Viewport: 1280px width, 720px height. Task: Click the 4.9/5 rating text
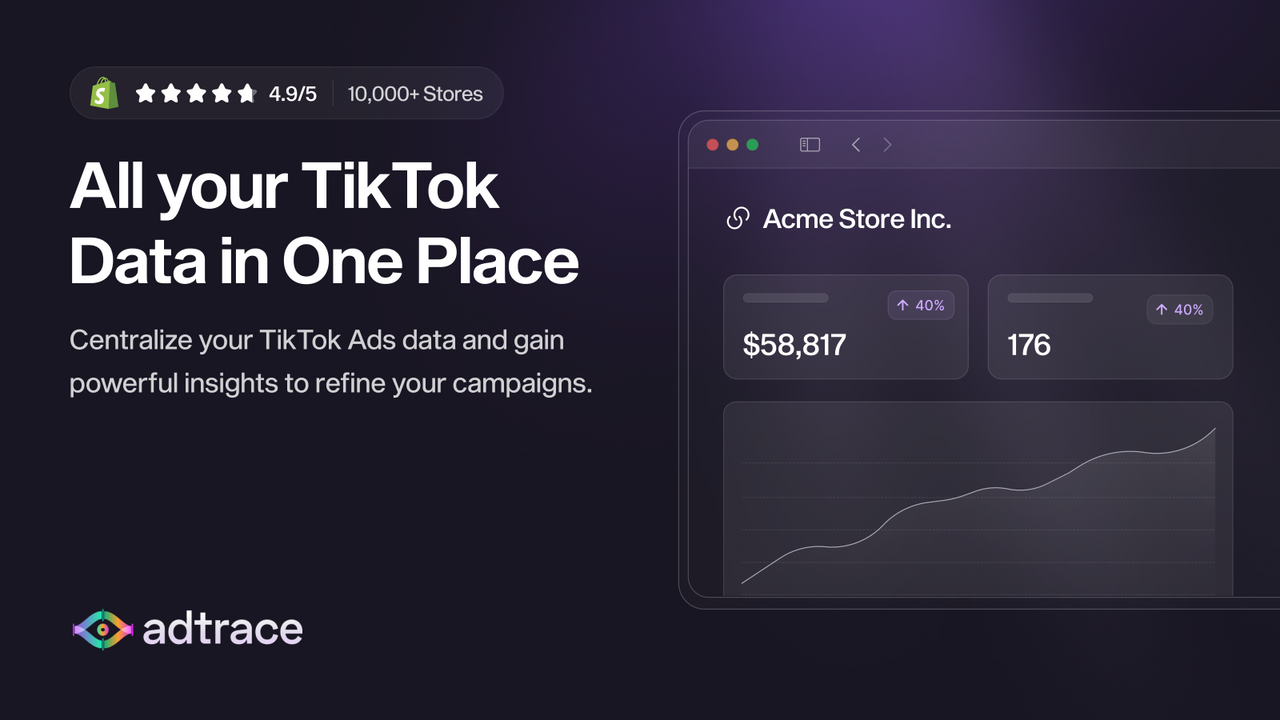tap(293, 94)
